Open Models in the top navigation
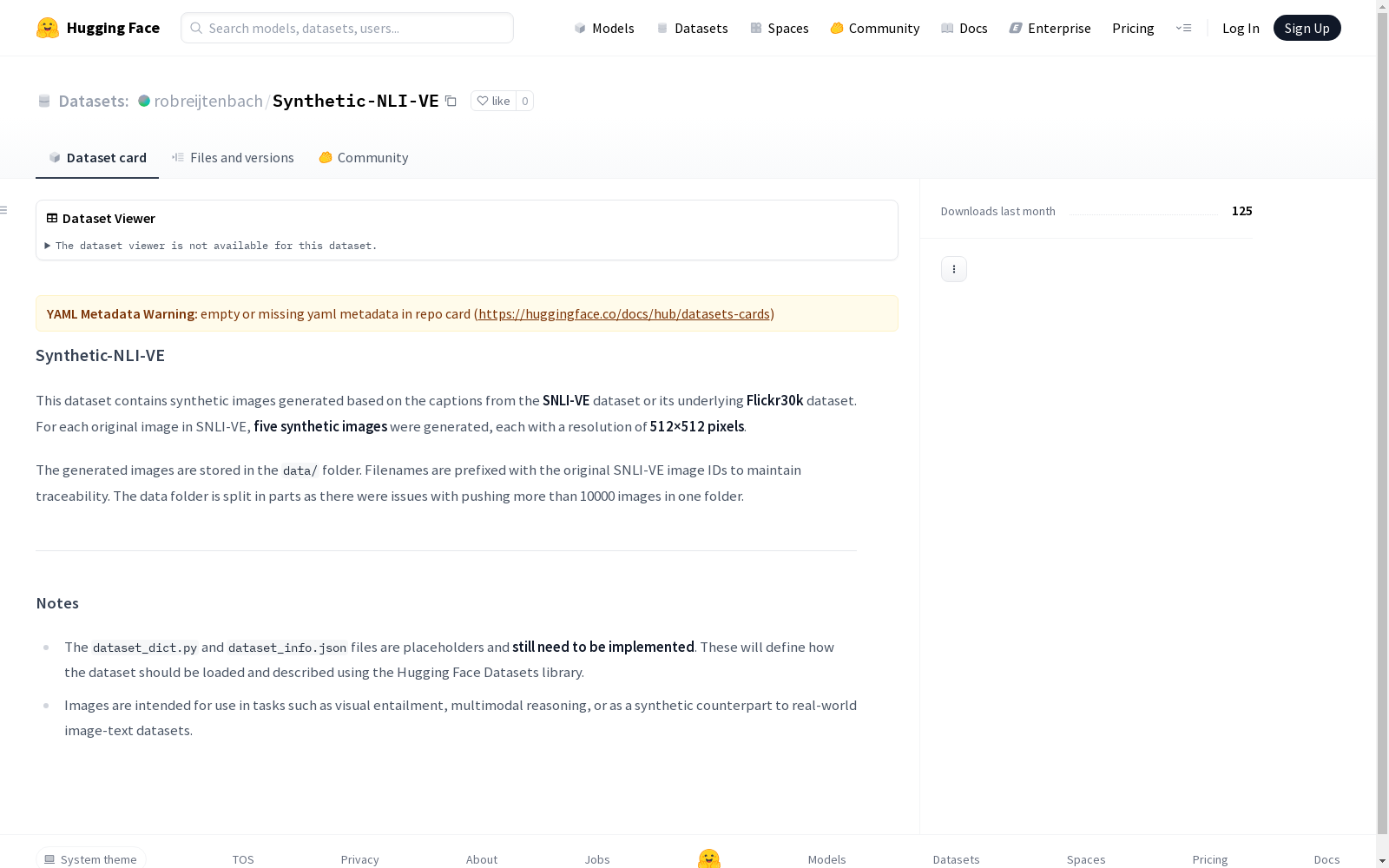This screenshot has width=1389, height=868. pos(604,28)
